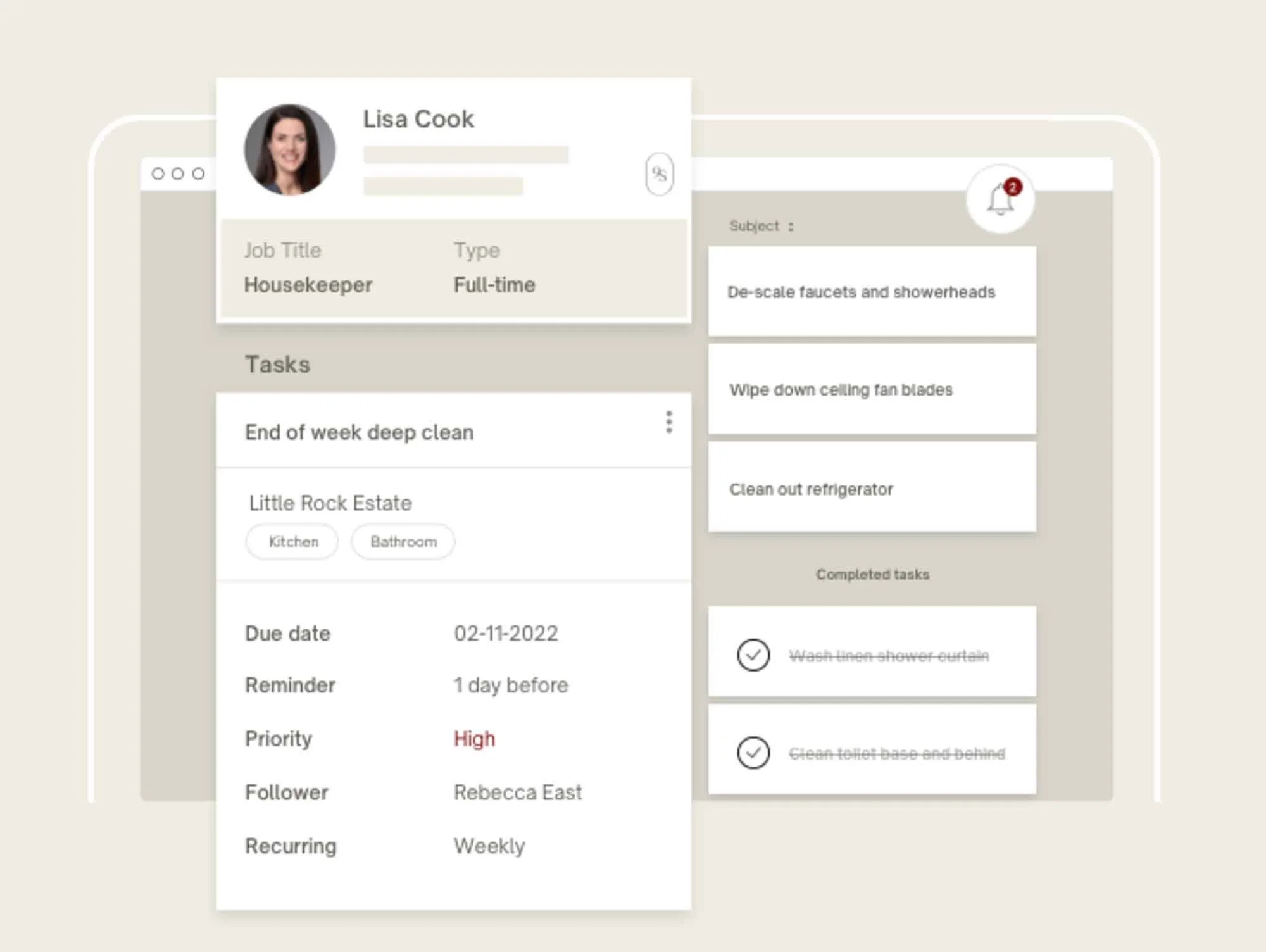The image size is (1266, 952).
Task: Click Lisa Cook's profile photo
Action: pyautogui.click(x=290, y=150)
